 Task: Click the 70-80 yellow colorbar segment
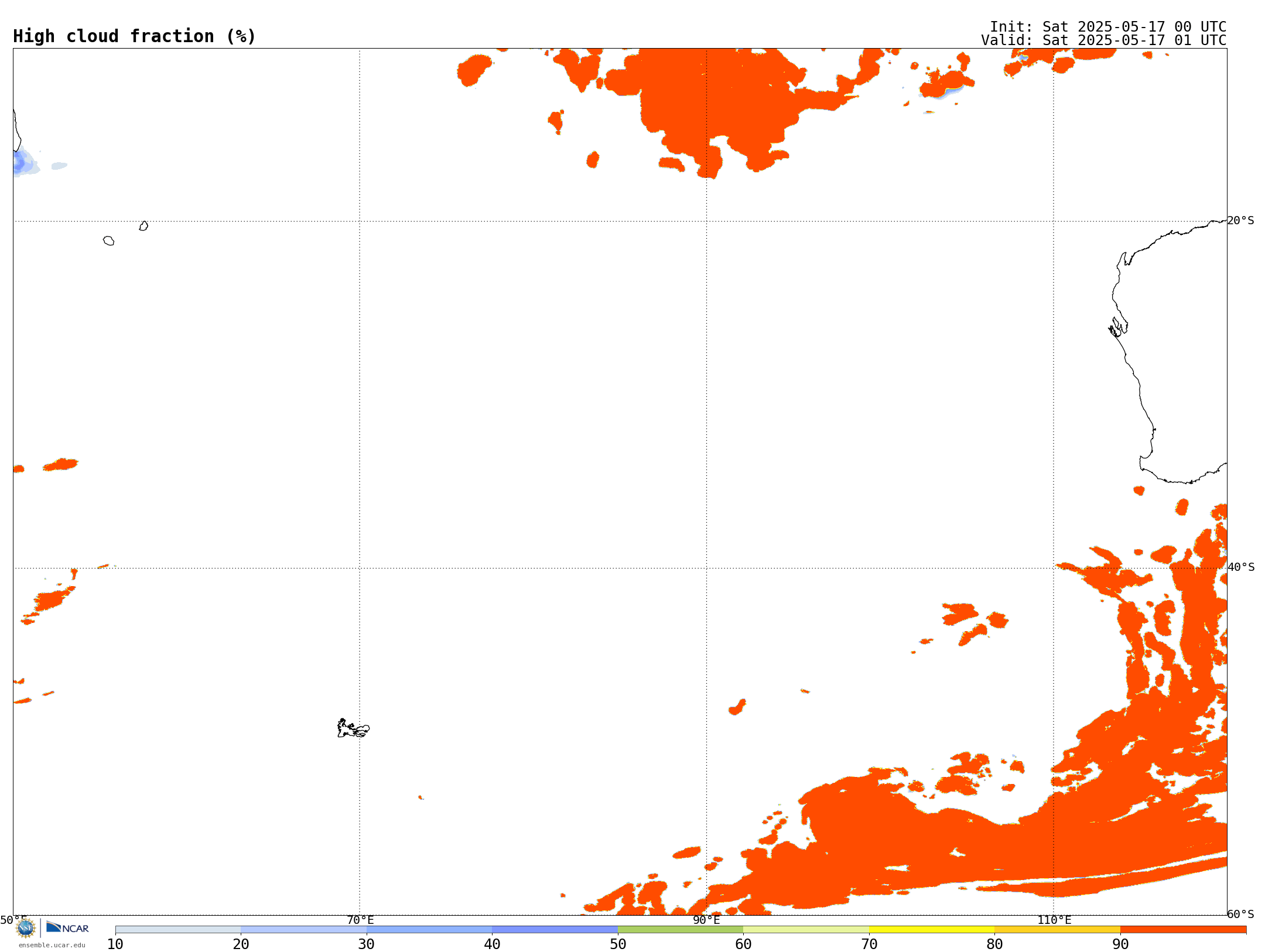(932, 930)
